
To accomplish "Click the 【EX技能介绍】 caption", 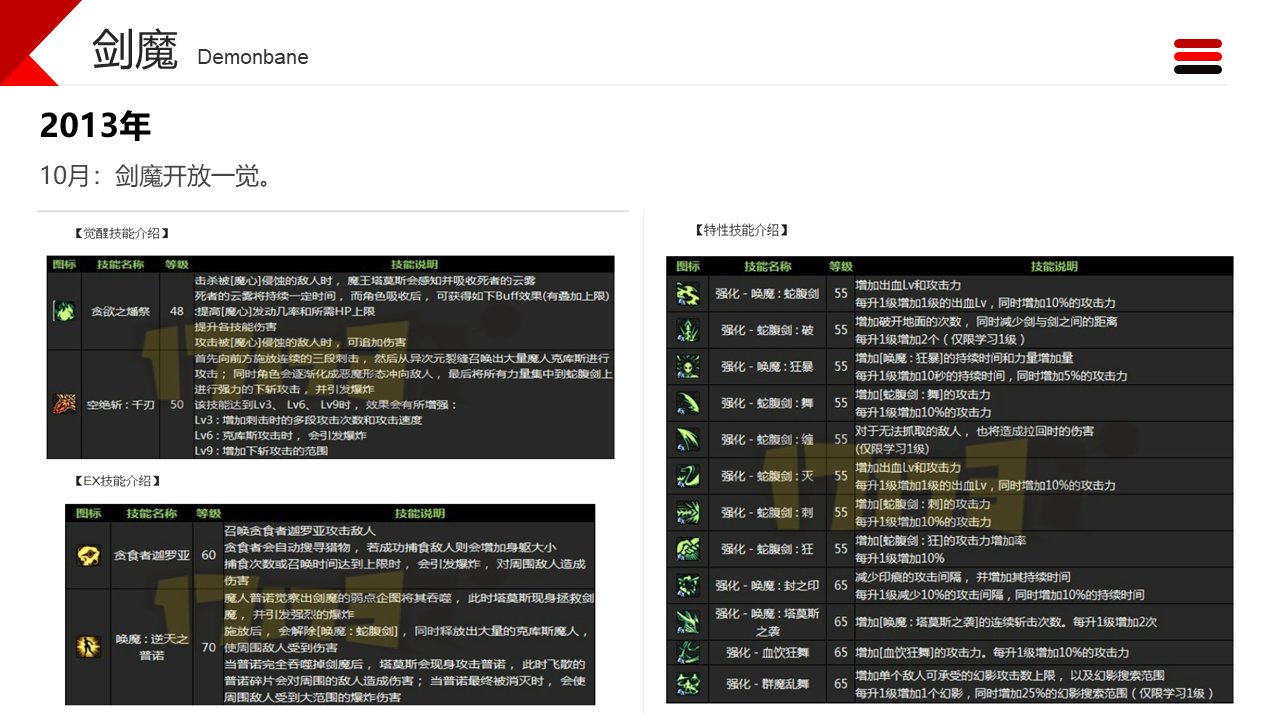I will pos(115,481).
